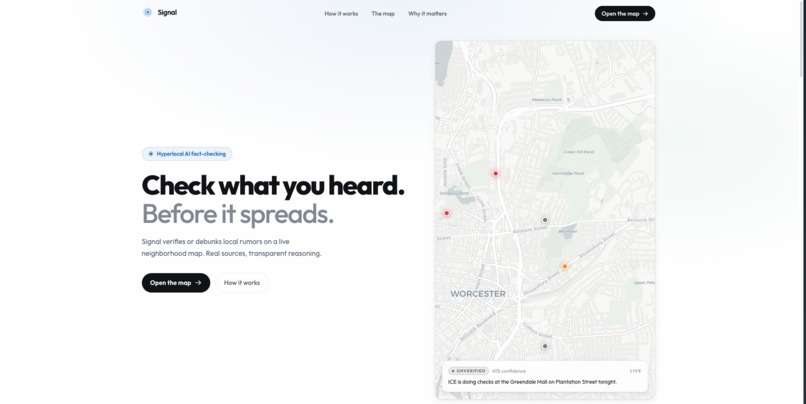Select the red marker near Salisbury Pond

tap(446, 213)
